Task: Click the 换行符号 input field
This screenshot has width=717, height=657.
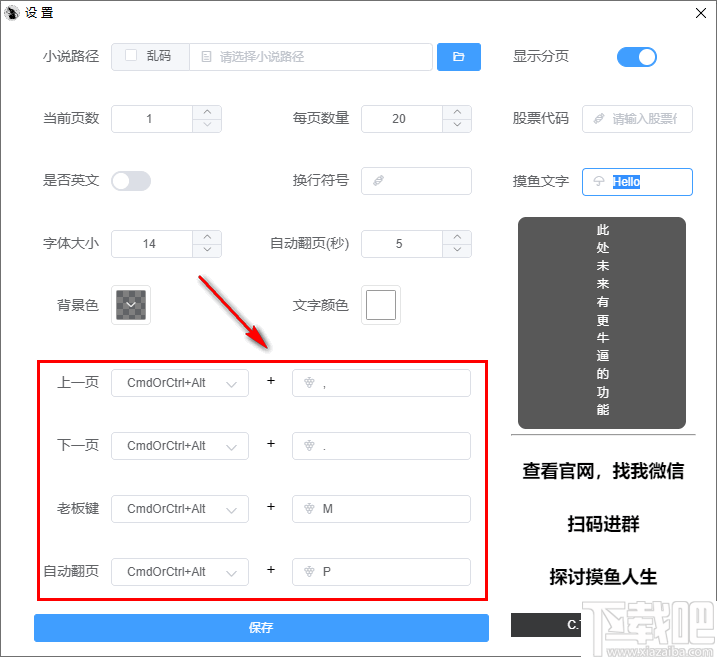Action: point(416,181)
